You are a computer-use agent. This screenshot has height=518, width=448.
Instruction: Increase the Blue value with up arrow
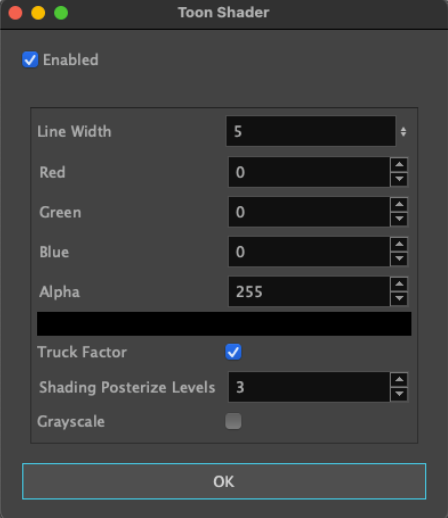coord(399,244)
